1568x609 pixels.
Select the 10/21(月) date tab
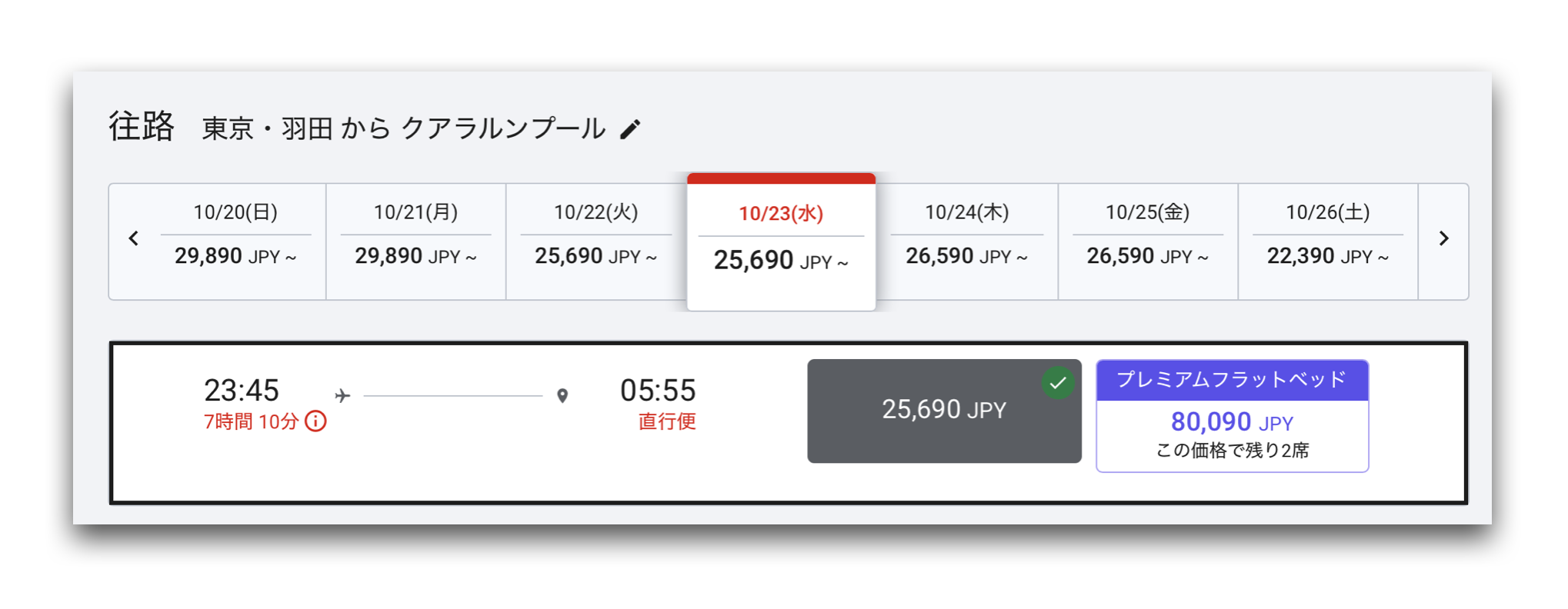(x=416, y=241)
